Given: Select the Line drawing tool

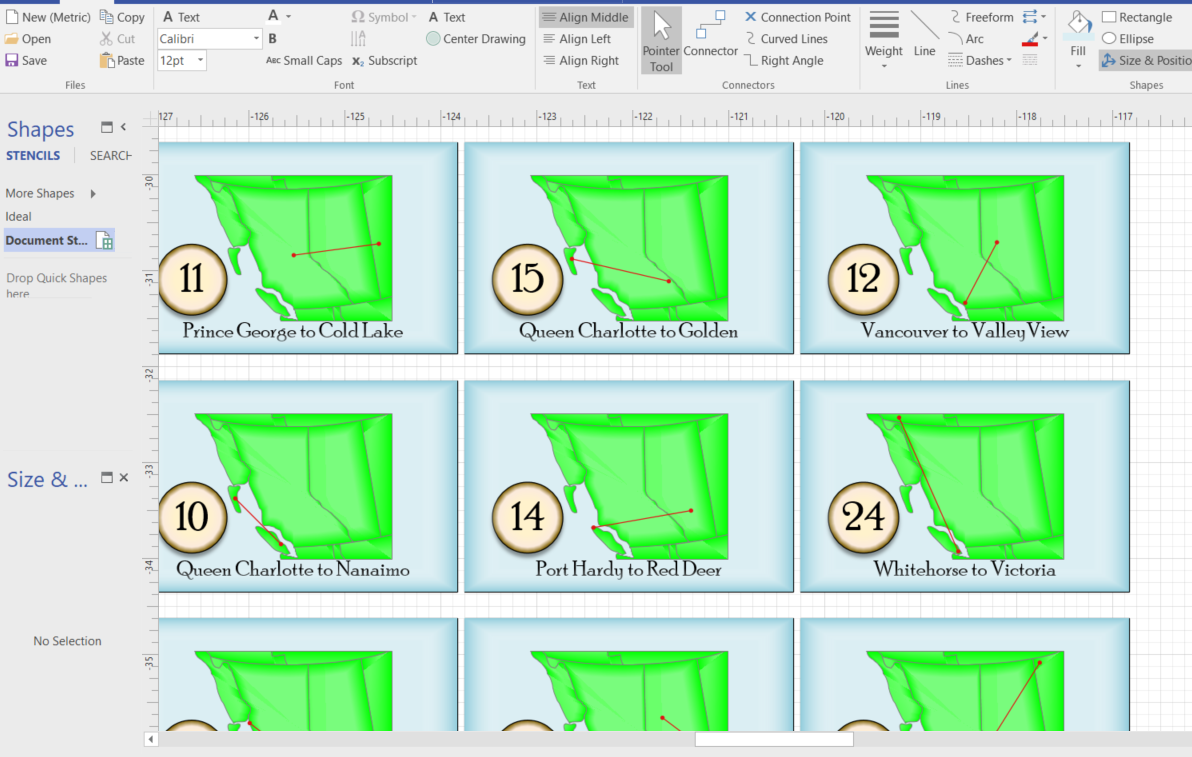Looking at the screenshot, I should click(924, 35).
